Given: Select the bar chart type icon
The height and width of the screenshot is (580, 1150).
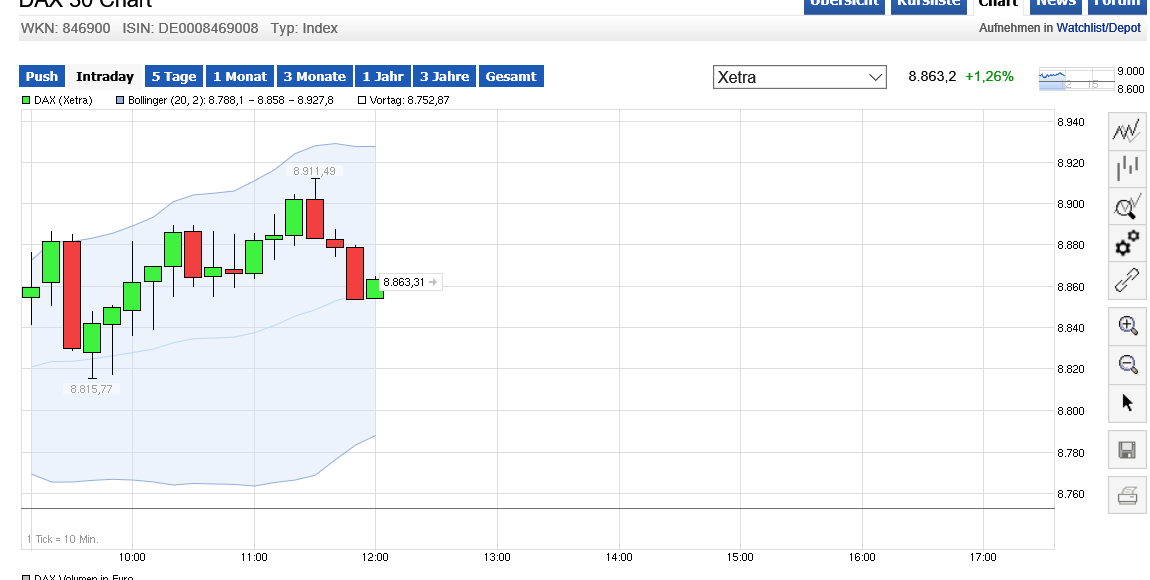Looking at the screenshot, I should [1127, 169].
